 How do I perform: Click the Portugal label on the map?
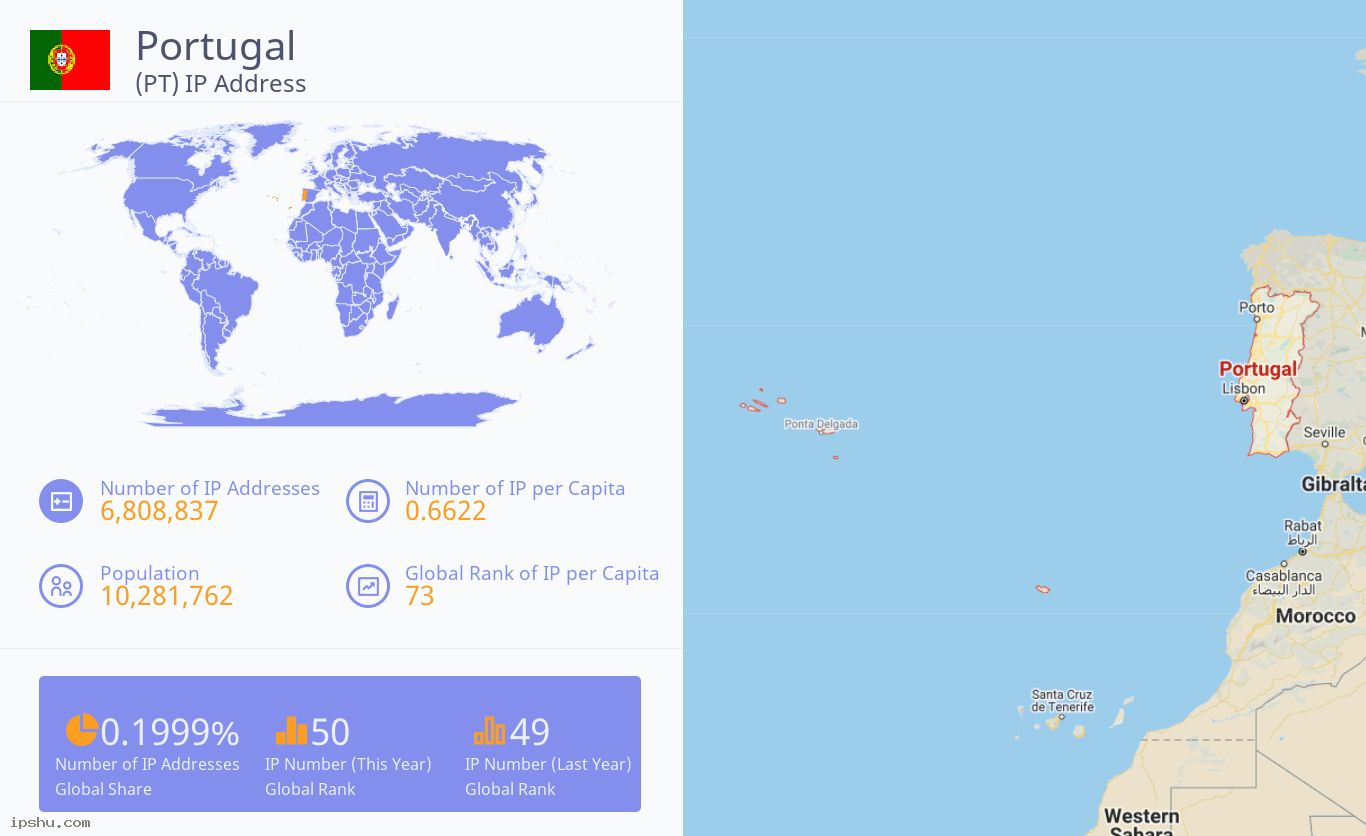(x=1258, y=369)
